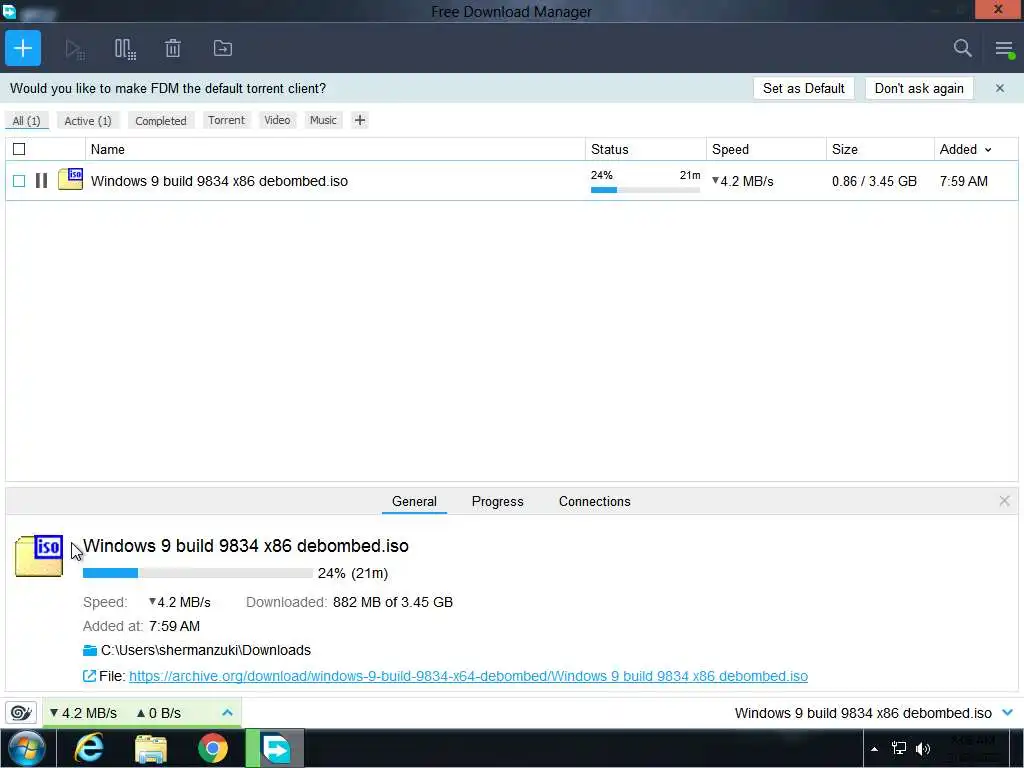Switch to the Progress details tab
This screenshot has height=768, width=1024.
click(498, 501)
